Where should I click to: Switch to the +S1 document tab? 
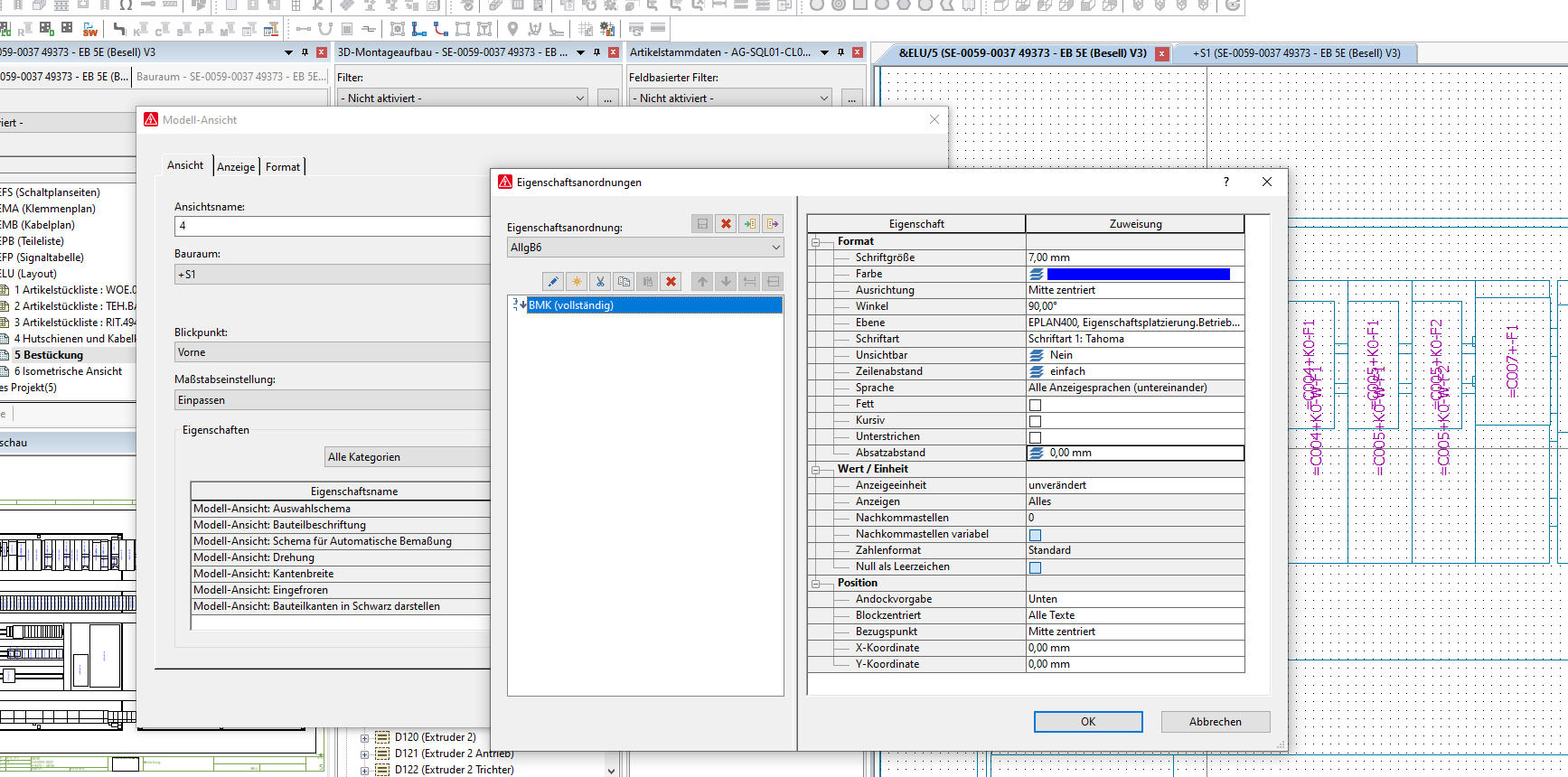1296,53
